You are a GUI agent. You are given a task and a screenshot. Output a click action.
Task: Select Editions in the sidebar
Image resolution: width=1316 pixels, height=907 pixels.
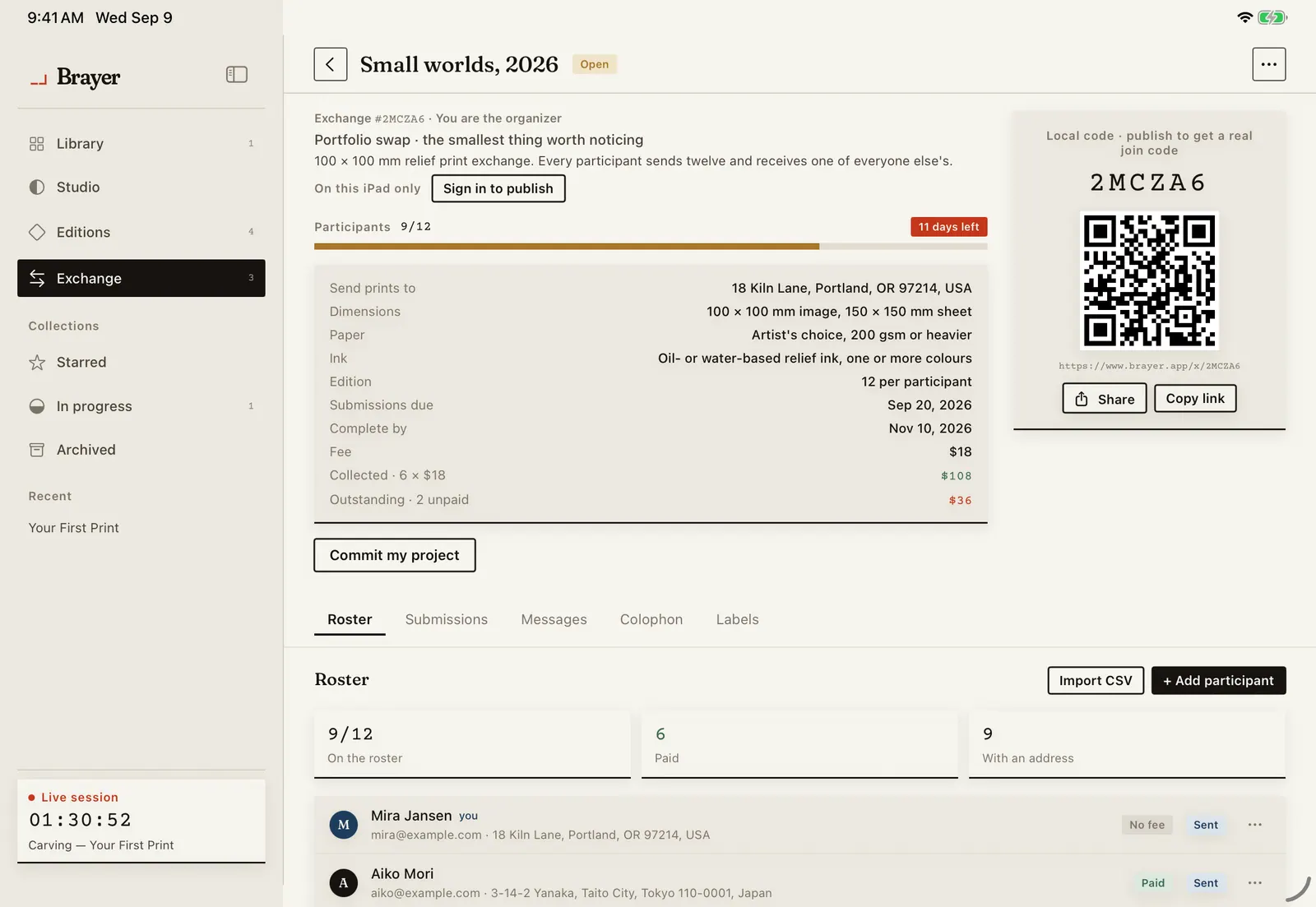pyautogui.click(x=141, y=232)
